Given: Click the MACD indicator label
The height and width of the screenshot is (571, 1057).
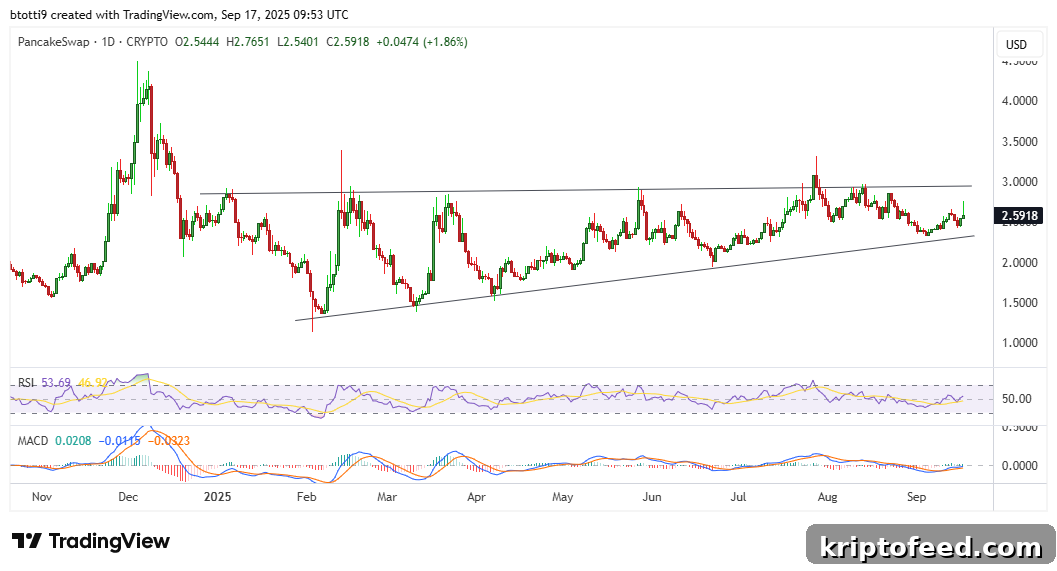Looking at the screenshot, I should 32,441.
